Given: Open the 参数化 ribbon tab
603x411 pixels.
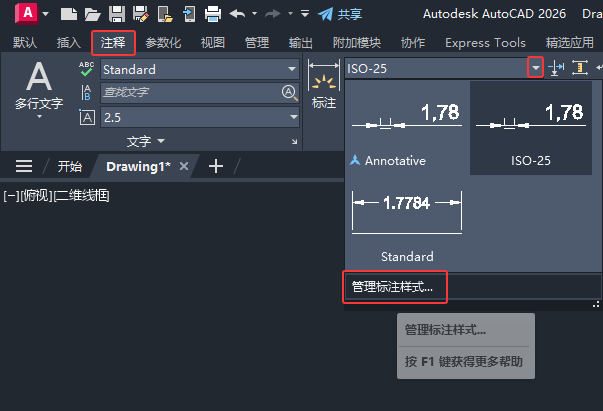Looking at the screenshot, I should (163, 43).
